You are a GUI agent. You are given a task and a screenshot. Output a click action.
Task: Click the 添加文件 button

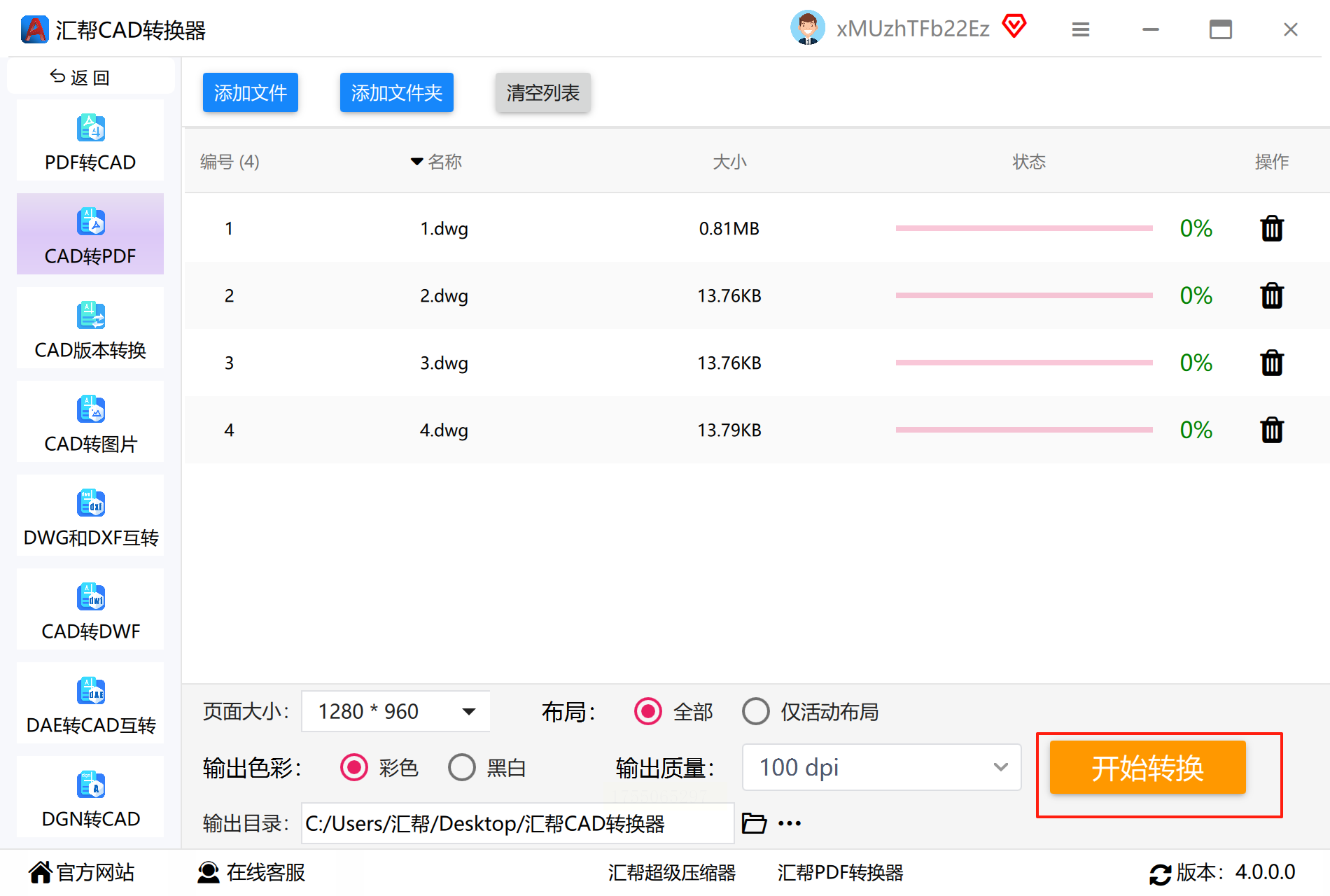251,92
